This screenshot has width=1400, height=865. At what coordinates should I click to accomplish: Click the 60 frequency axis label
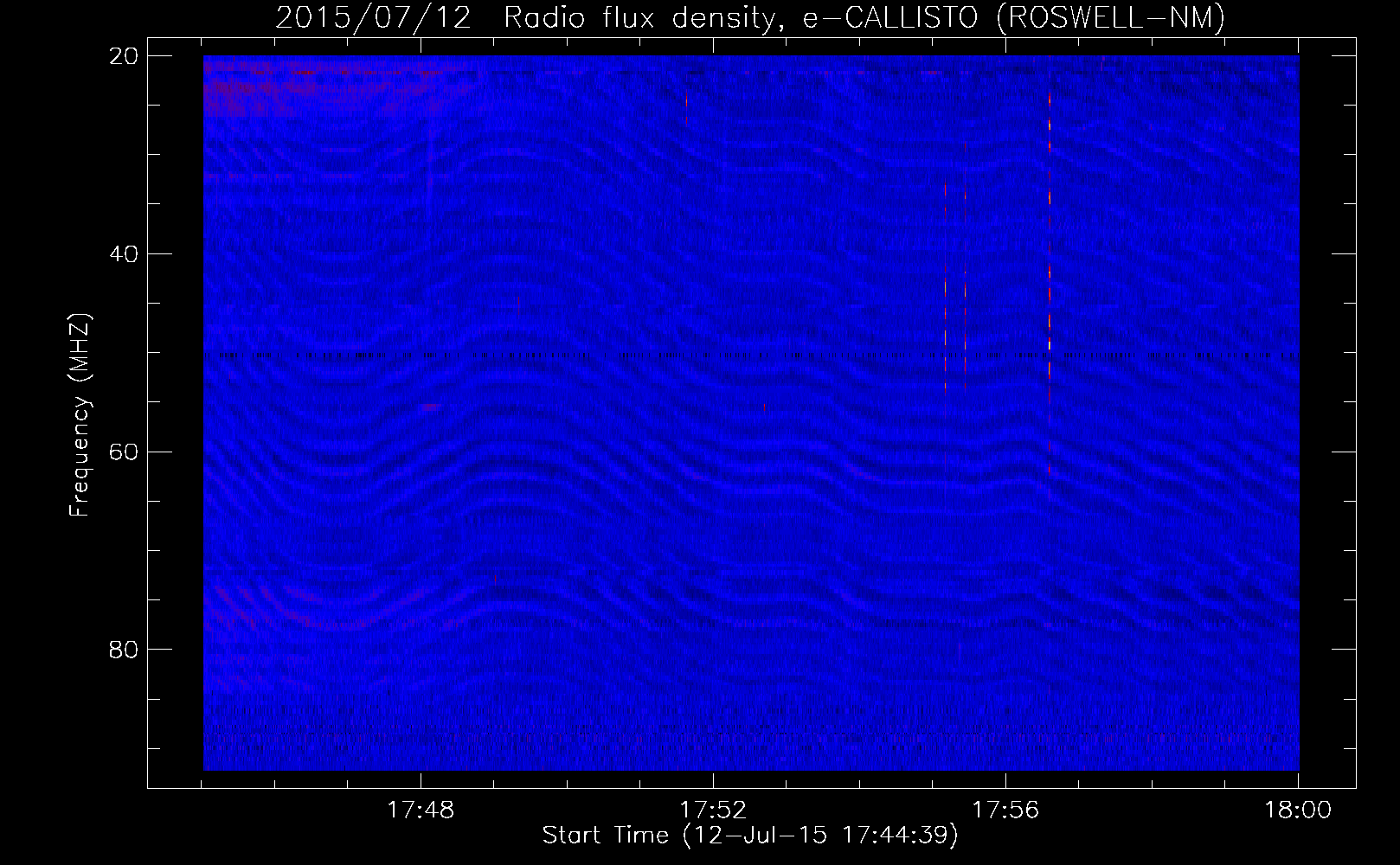click(124, 452)
